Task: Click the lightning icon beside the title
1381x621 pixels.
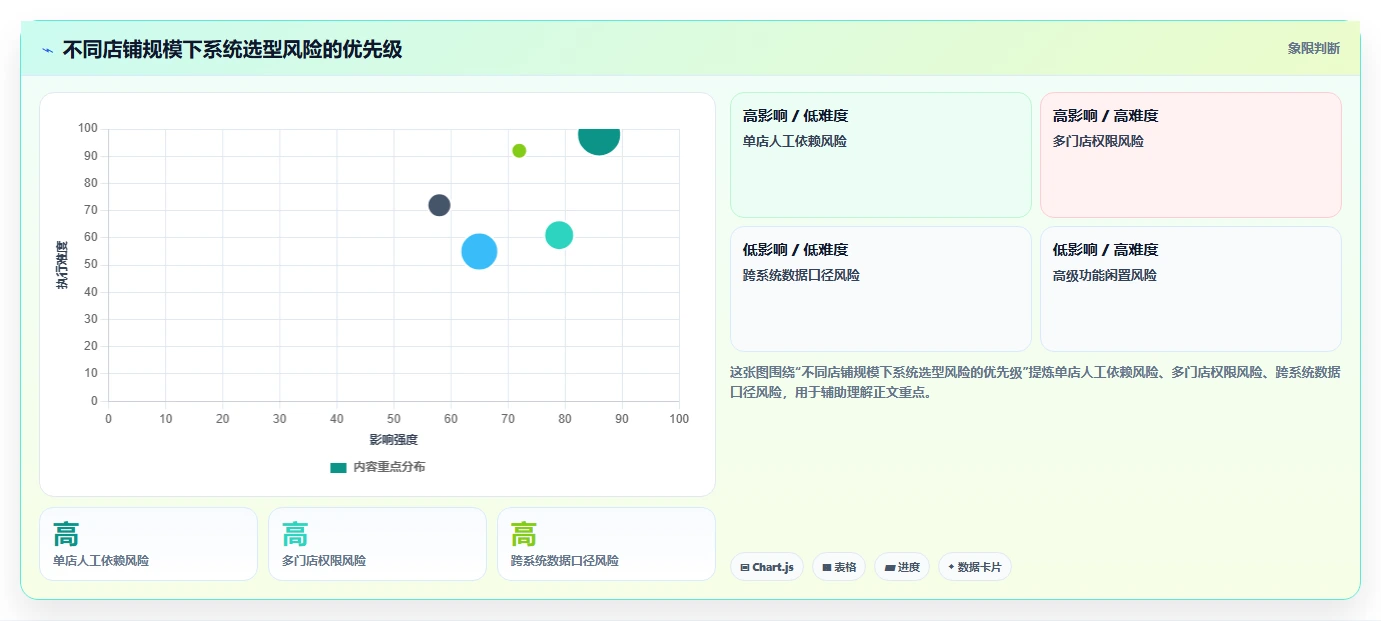Action: [47, 50]
